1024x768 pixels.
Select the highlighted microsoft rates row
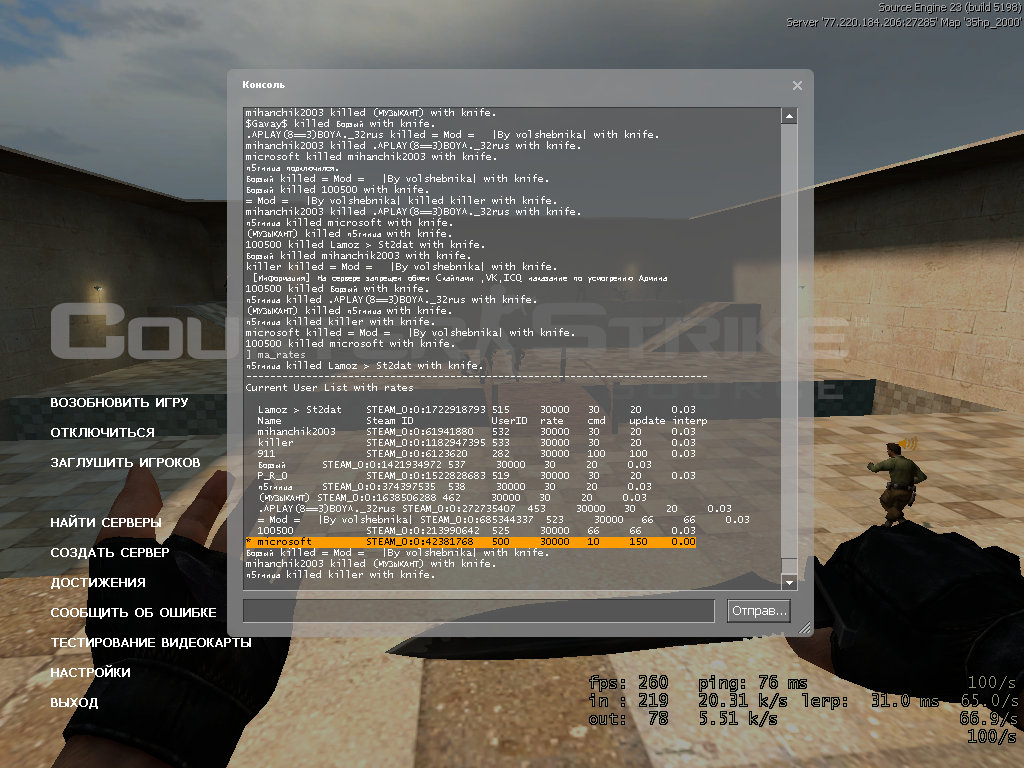[x=470, y=542]
